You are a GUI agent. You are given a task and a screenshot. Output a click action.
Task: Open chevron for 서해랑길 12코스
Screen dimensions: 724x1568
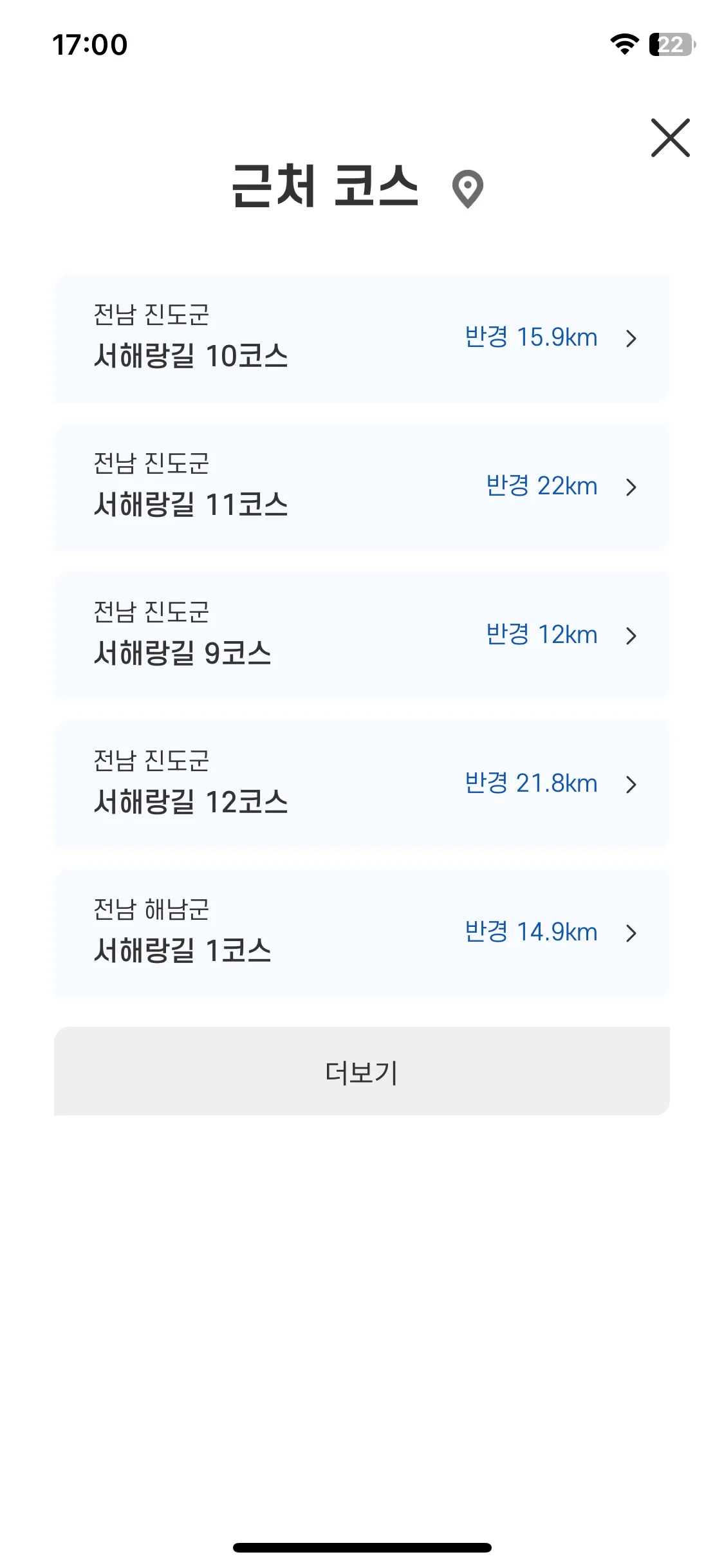tap(631, 785)
